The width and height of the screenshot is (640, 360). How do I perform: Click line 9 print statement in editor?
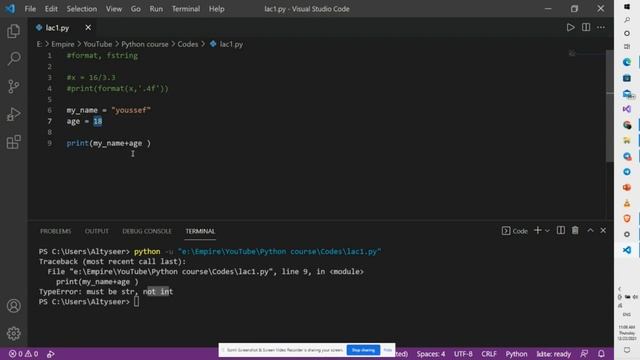click(x=109, y=143)
